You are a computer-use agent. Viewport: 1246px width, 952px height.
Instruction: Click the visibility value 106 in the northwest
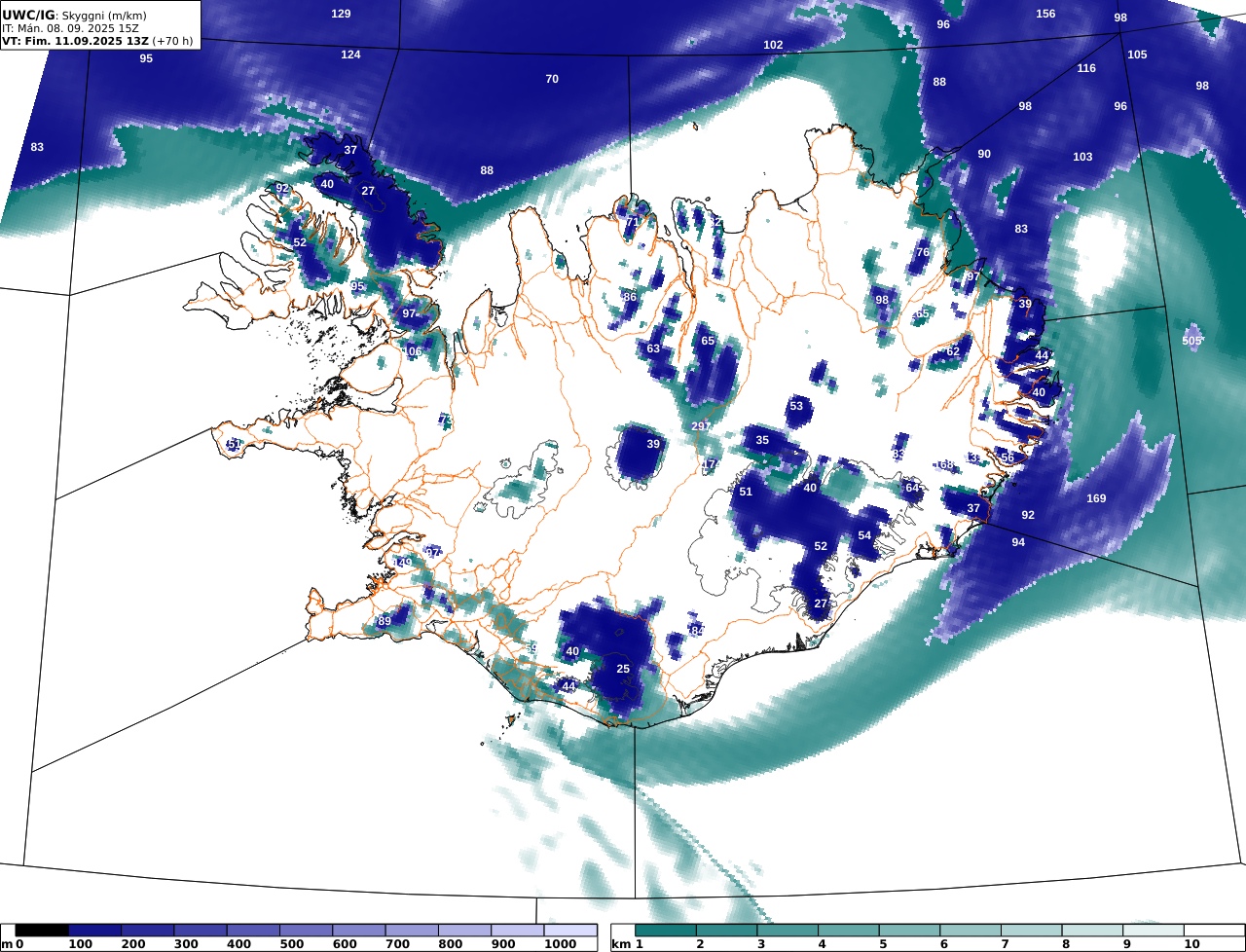coord(413,351)
